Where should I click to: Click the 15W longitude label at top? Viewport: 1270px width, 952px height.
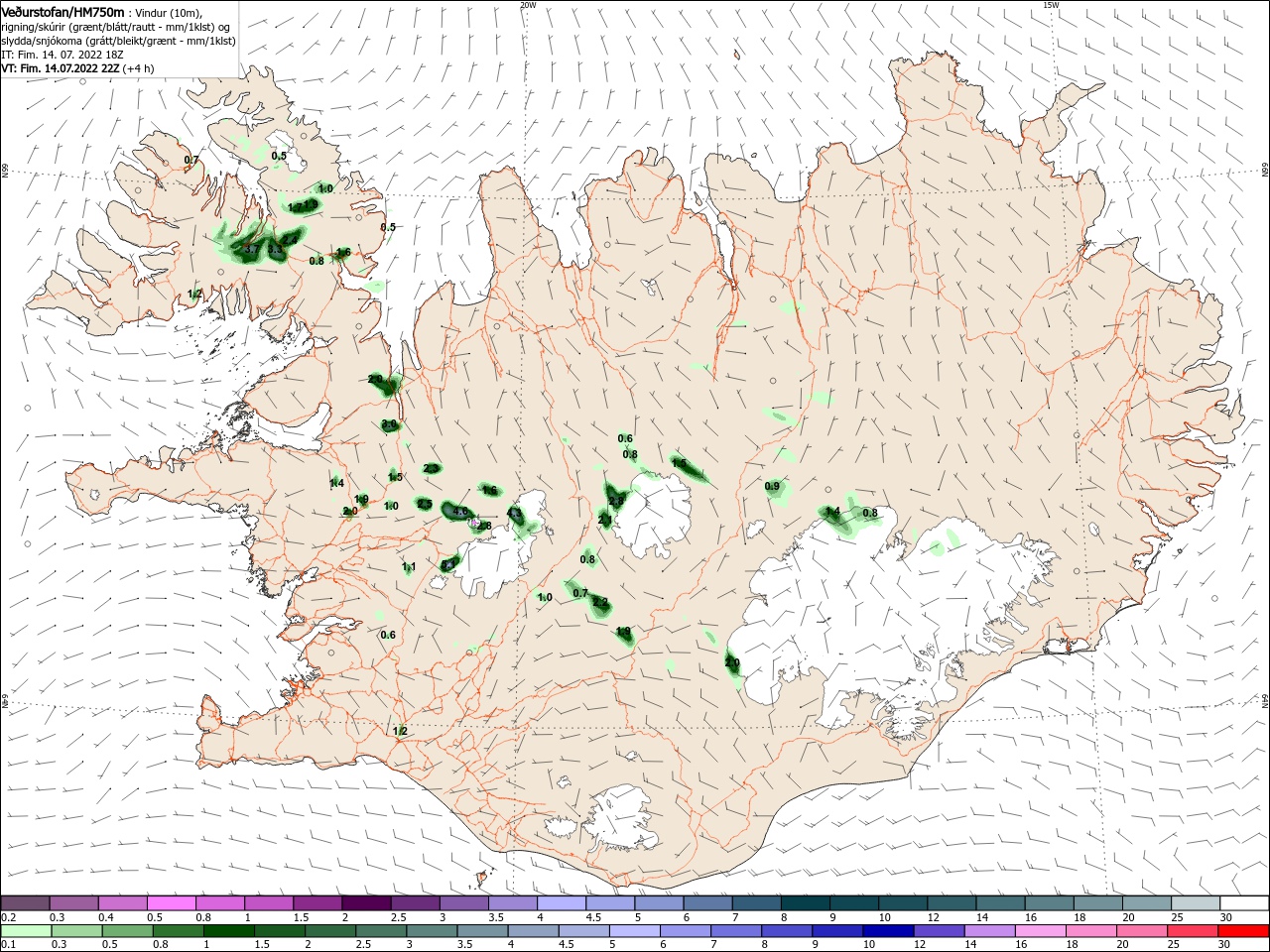[1051, 4]
